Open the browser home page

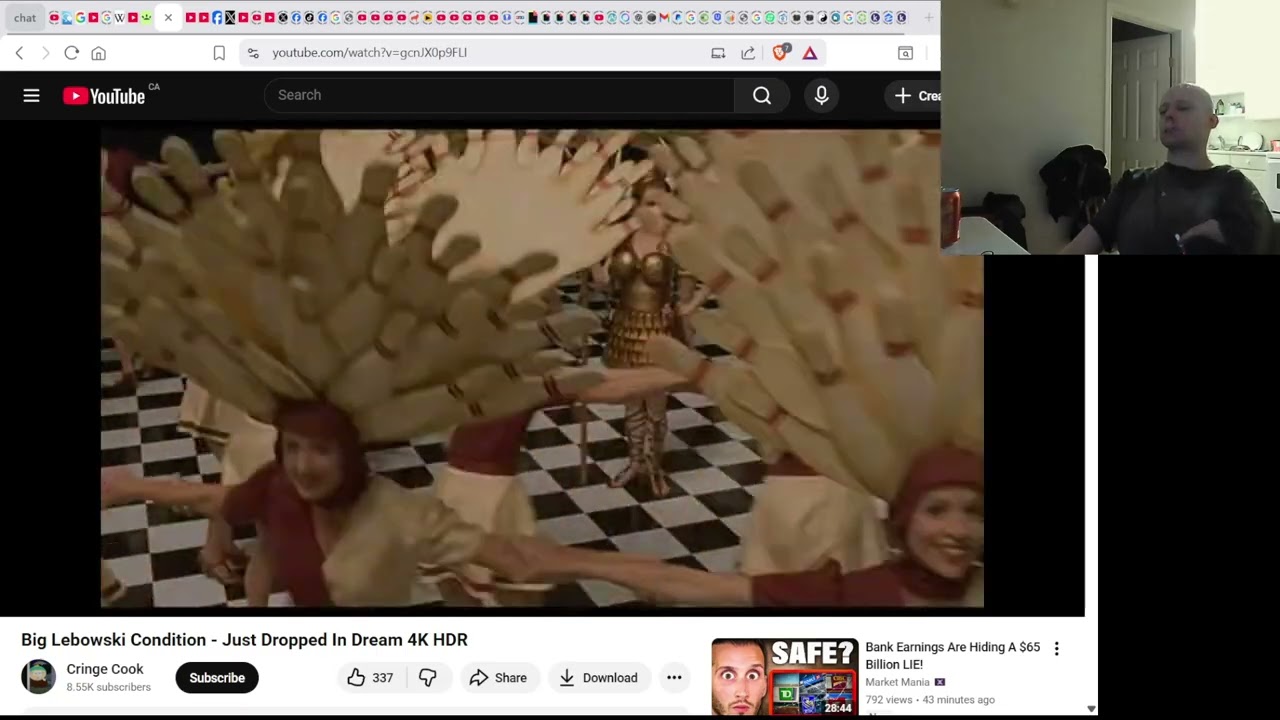[98, 53]
